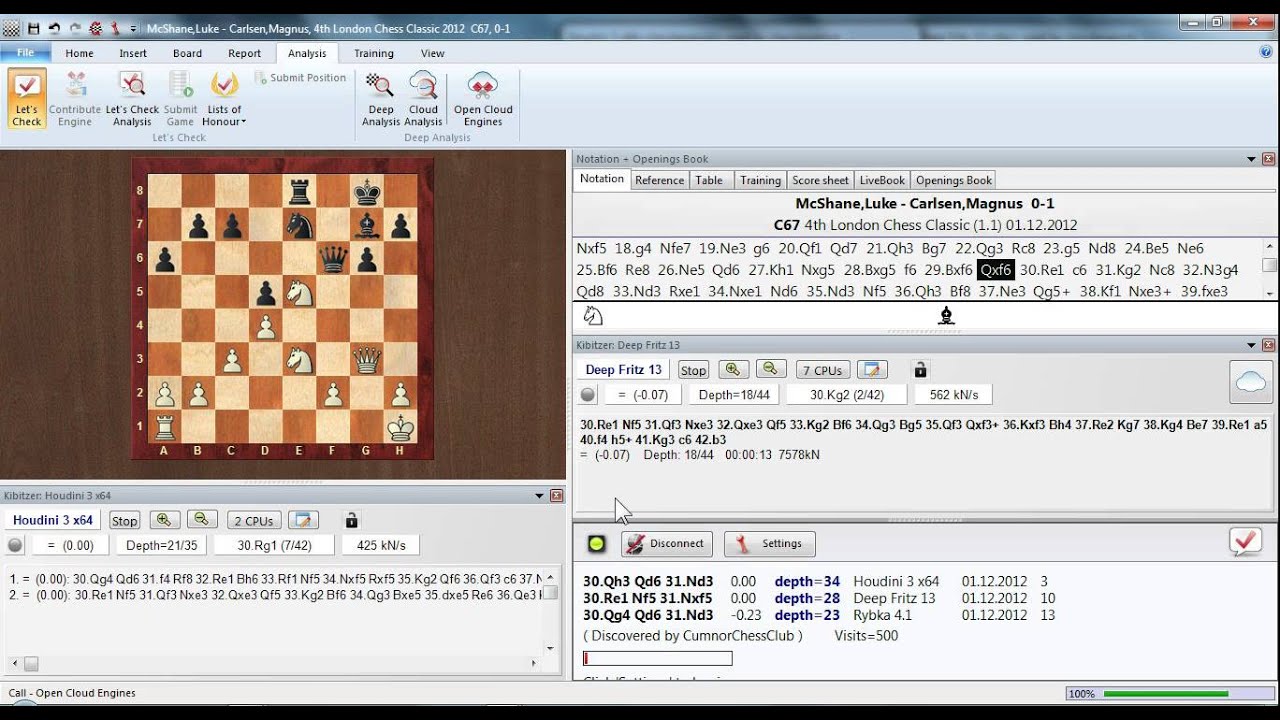Switch to the Home ribbon tab
The height and width of the screenshot is (720, 1280).
click(x=79, y=54)
